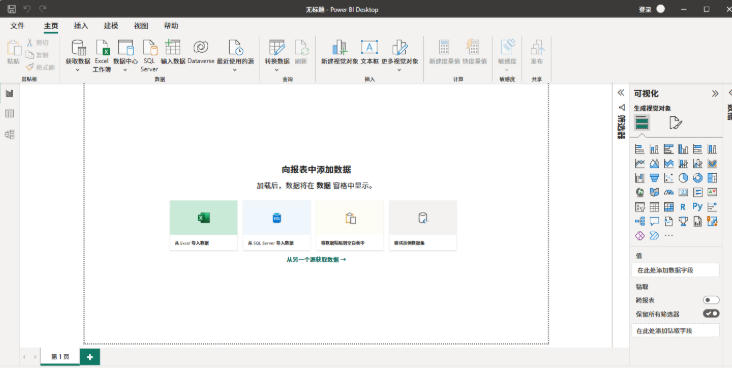Image resolution: width=732 pixels, height=368 pixels.
Task: Select the table visual icon
Action: (655, 207)
